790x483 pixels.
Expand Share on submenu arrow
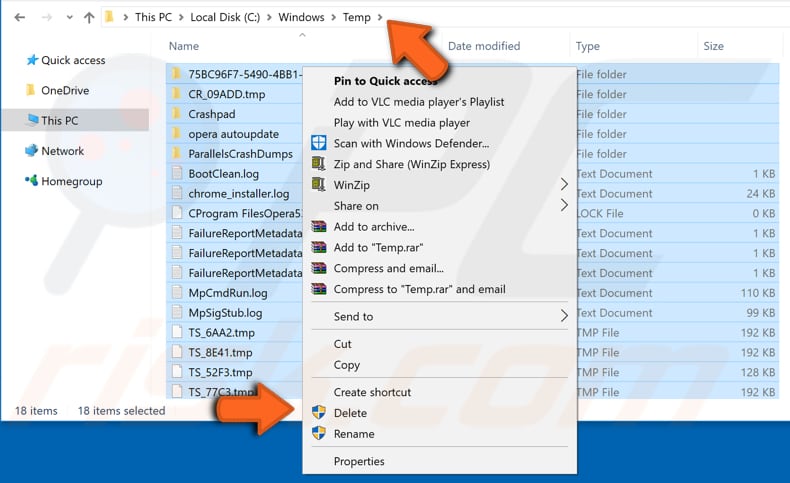tap(564, 205)
